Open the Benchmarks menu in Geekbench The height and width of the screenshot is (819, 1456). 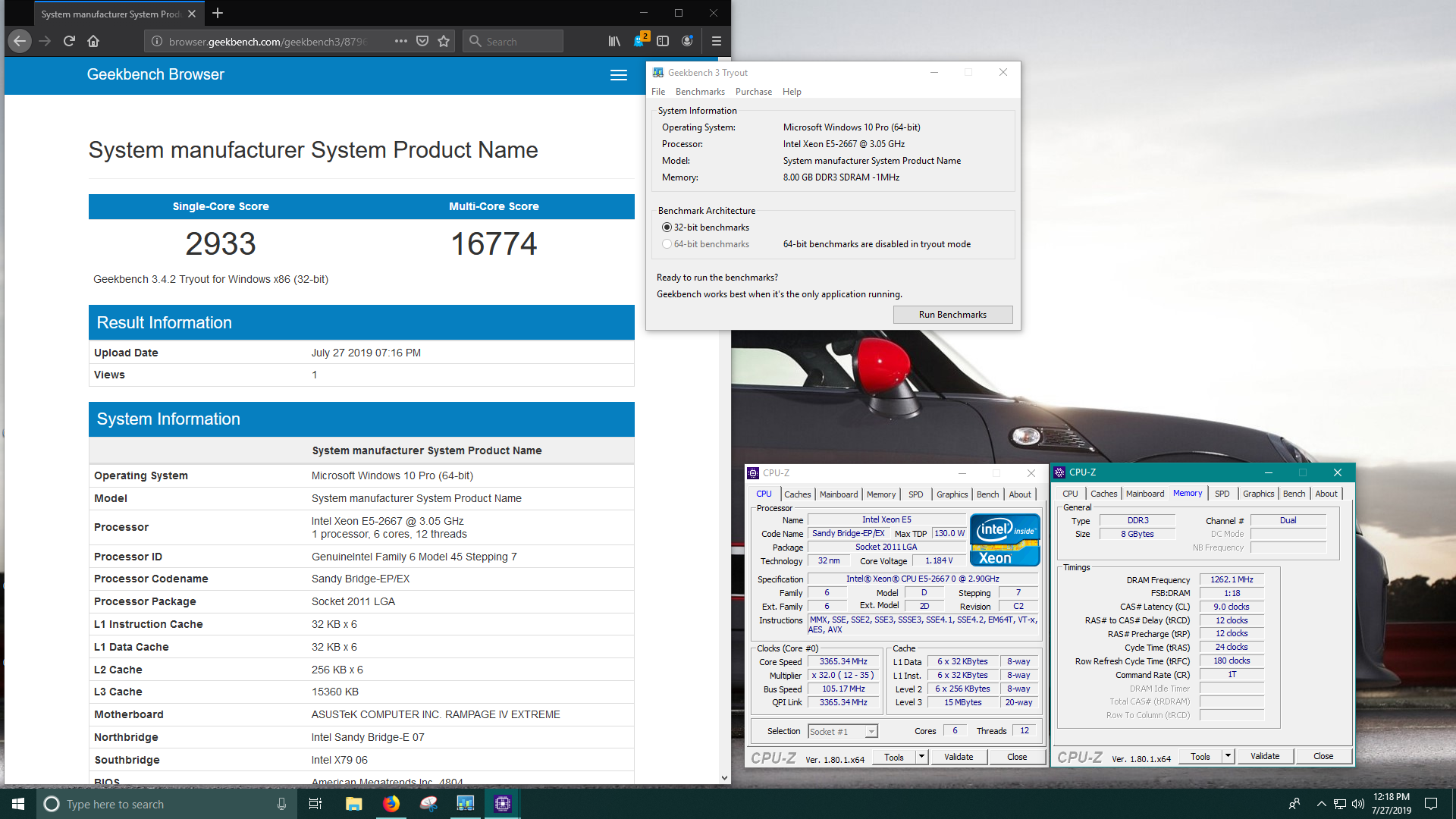point(700,92)
